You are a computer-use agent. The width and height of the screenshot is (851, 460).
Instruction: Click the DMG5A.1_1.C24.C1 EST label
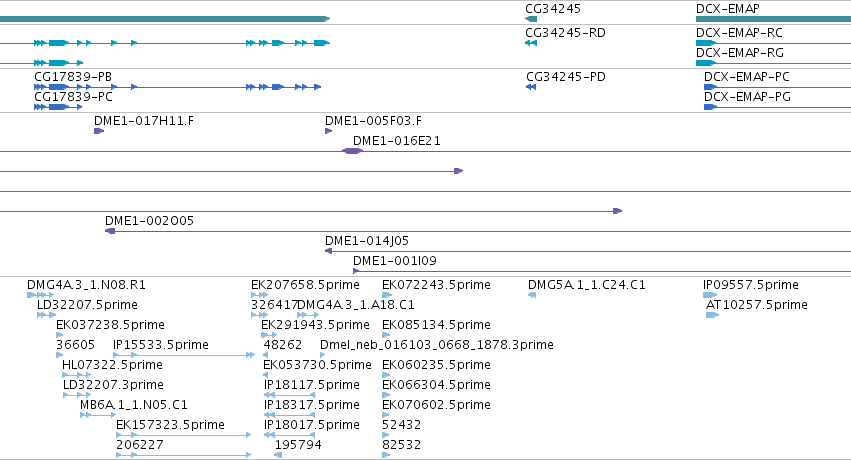tap(587, 284)
